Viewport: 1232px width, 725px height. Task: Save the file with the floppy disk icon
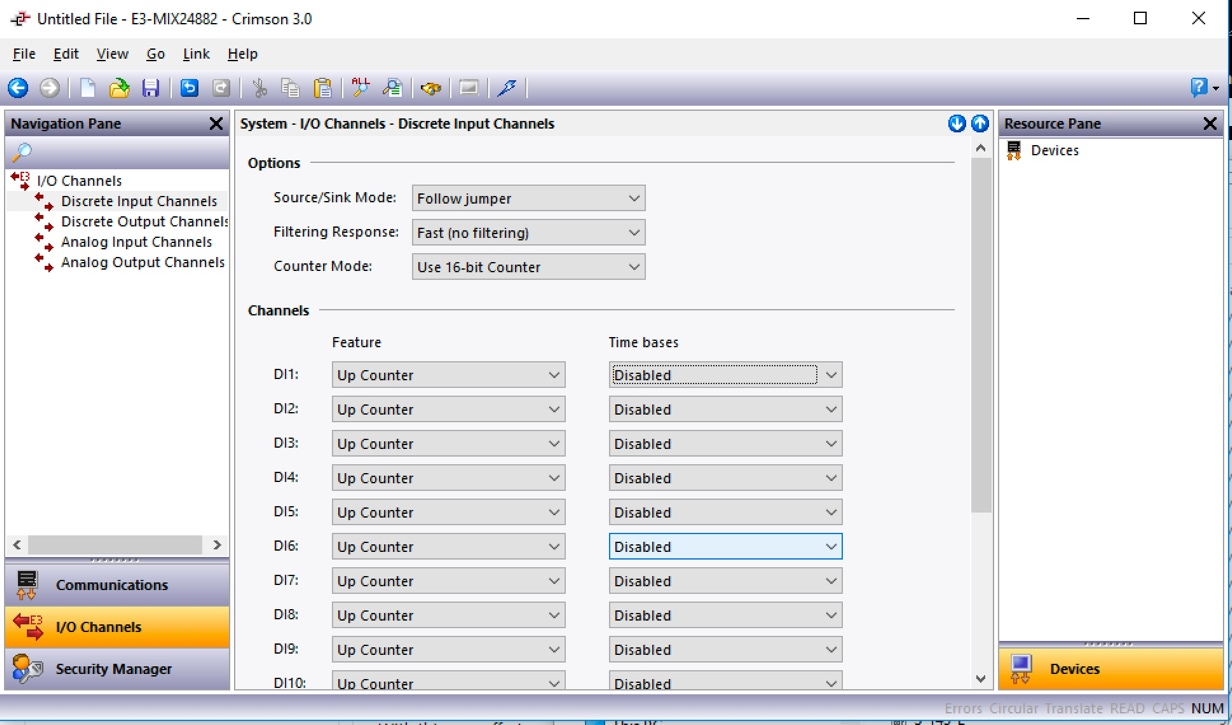[x=151, y=88]
